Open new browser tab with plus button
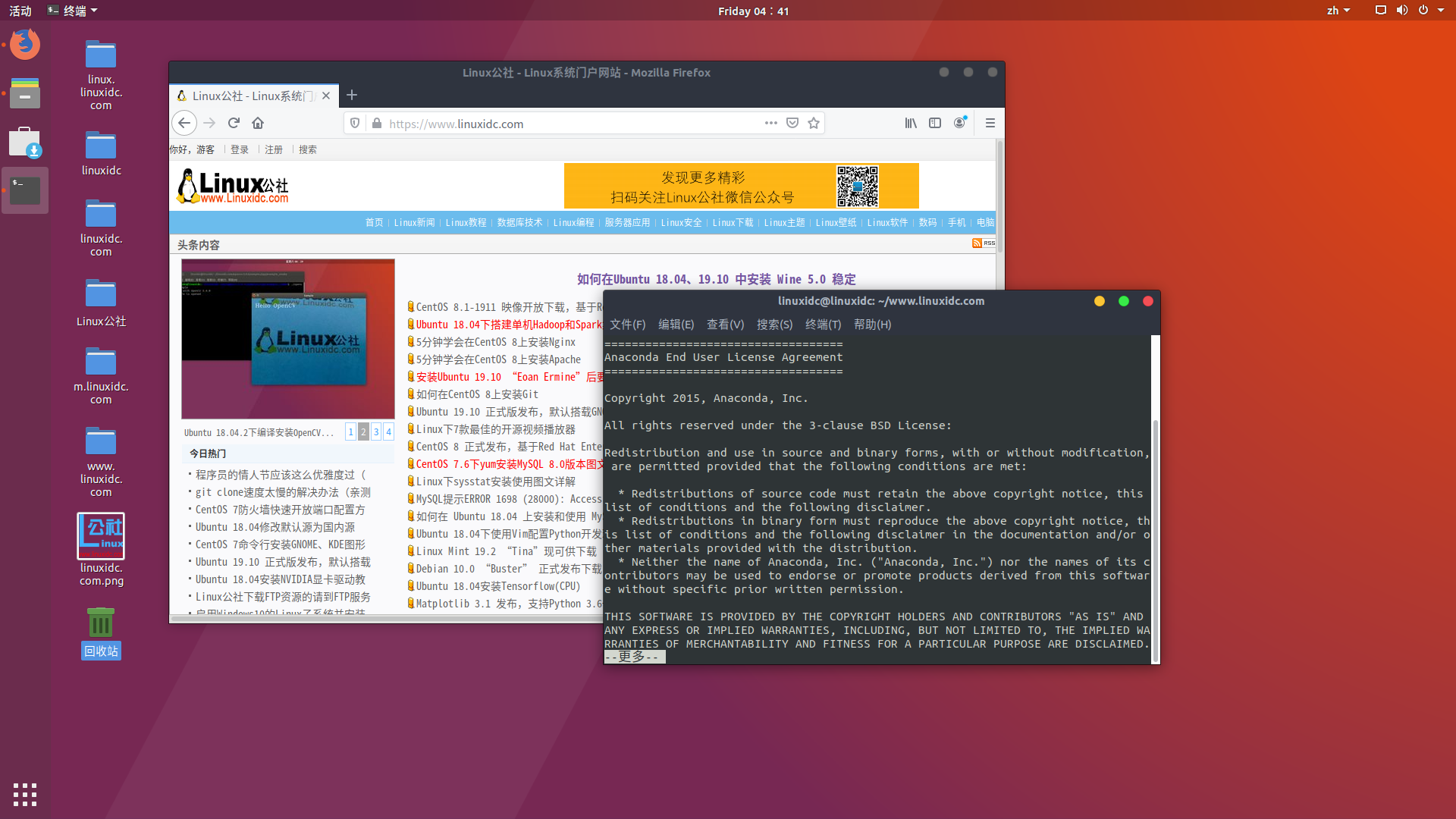1456x819 pixels. click(x=351, y=95)
